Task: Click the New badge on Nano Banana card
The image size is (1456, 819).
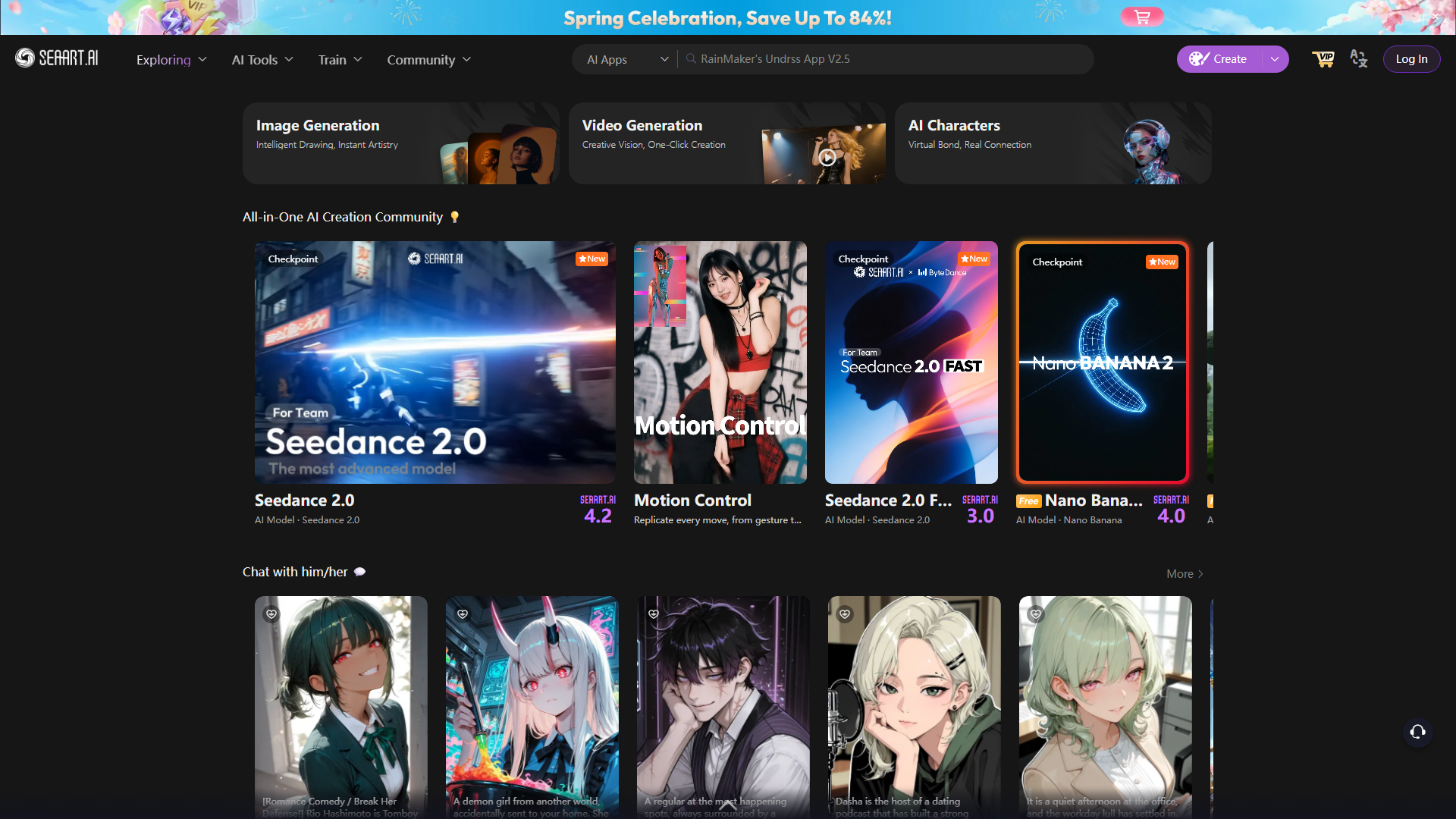Action: point(1162,262)
